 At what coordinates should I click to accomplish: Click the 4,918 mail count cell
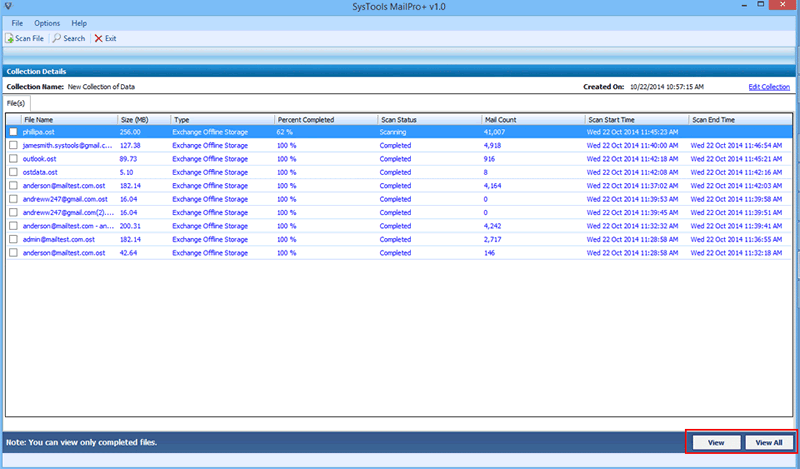coord(492,145)
